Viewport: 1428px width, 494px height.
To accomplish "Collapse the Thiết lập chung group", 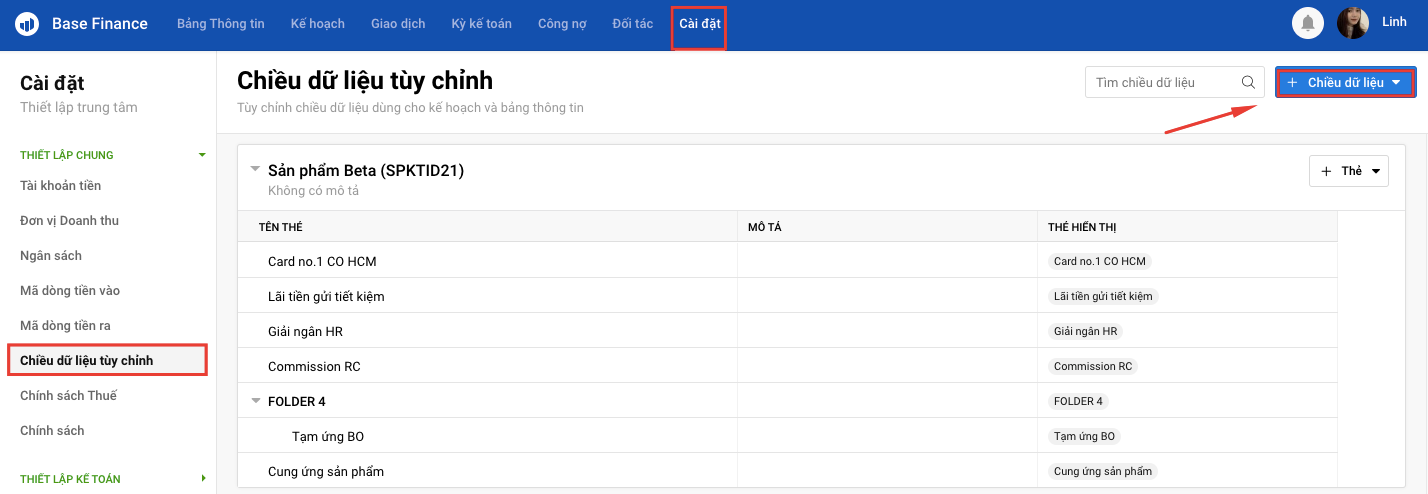I will point(202,155).
